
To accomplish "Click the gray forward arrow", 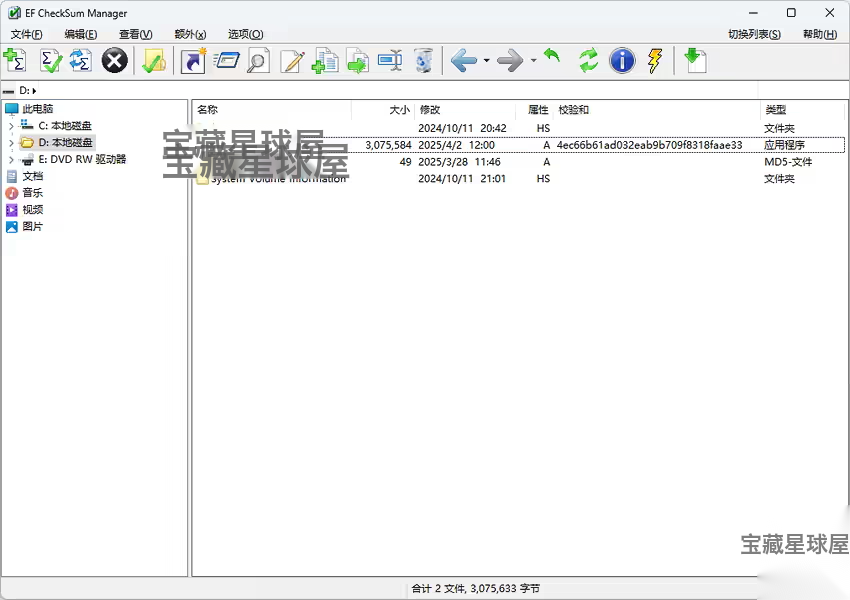I will [510, 60].
